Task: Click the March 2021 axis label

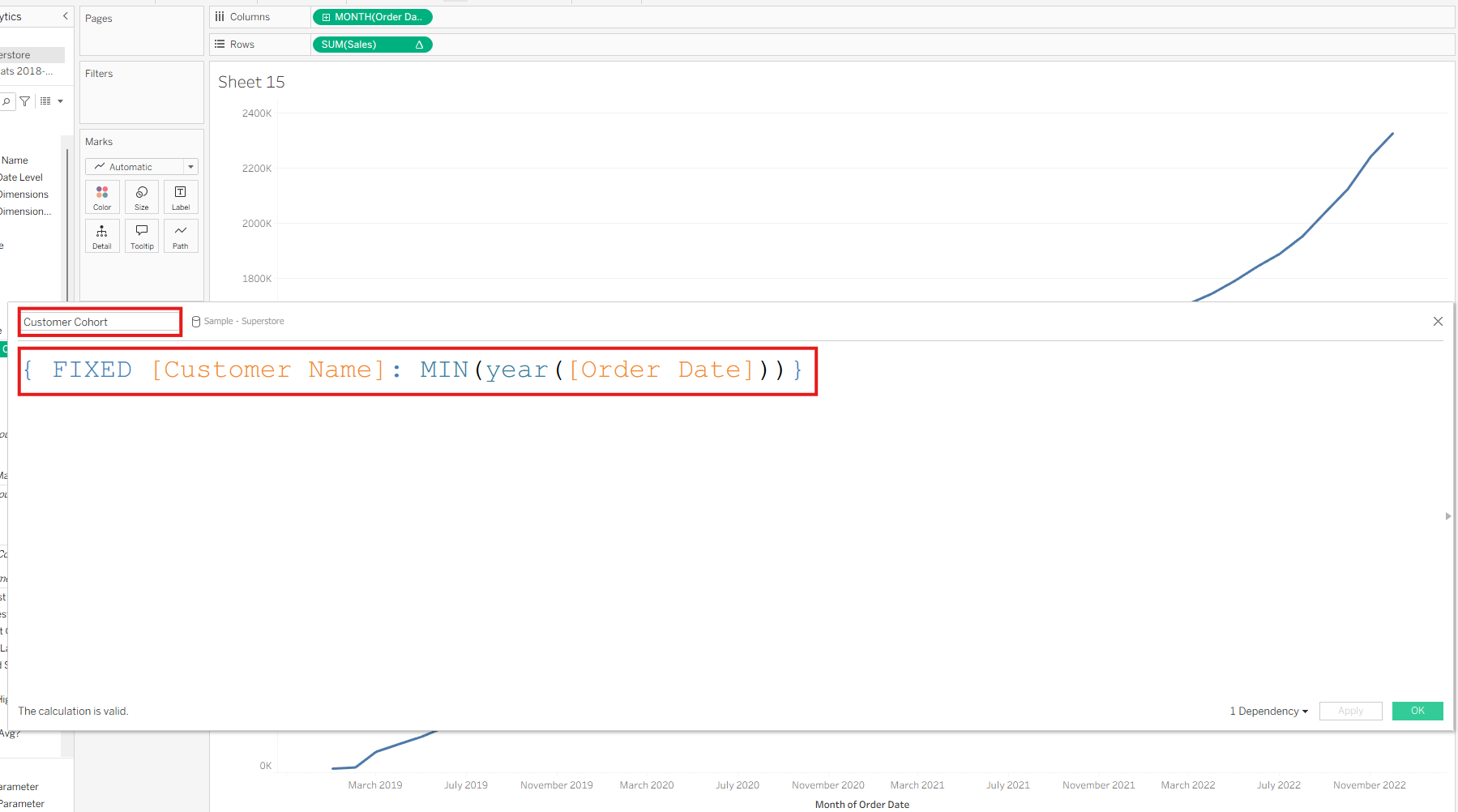Action: click(x=917, y=785)
